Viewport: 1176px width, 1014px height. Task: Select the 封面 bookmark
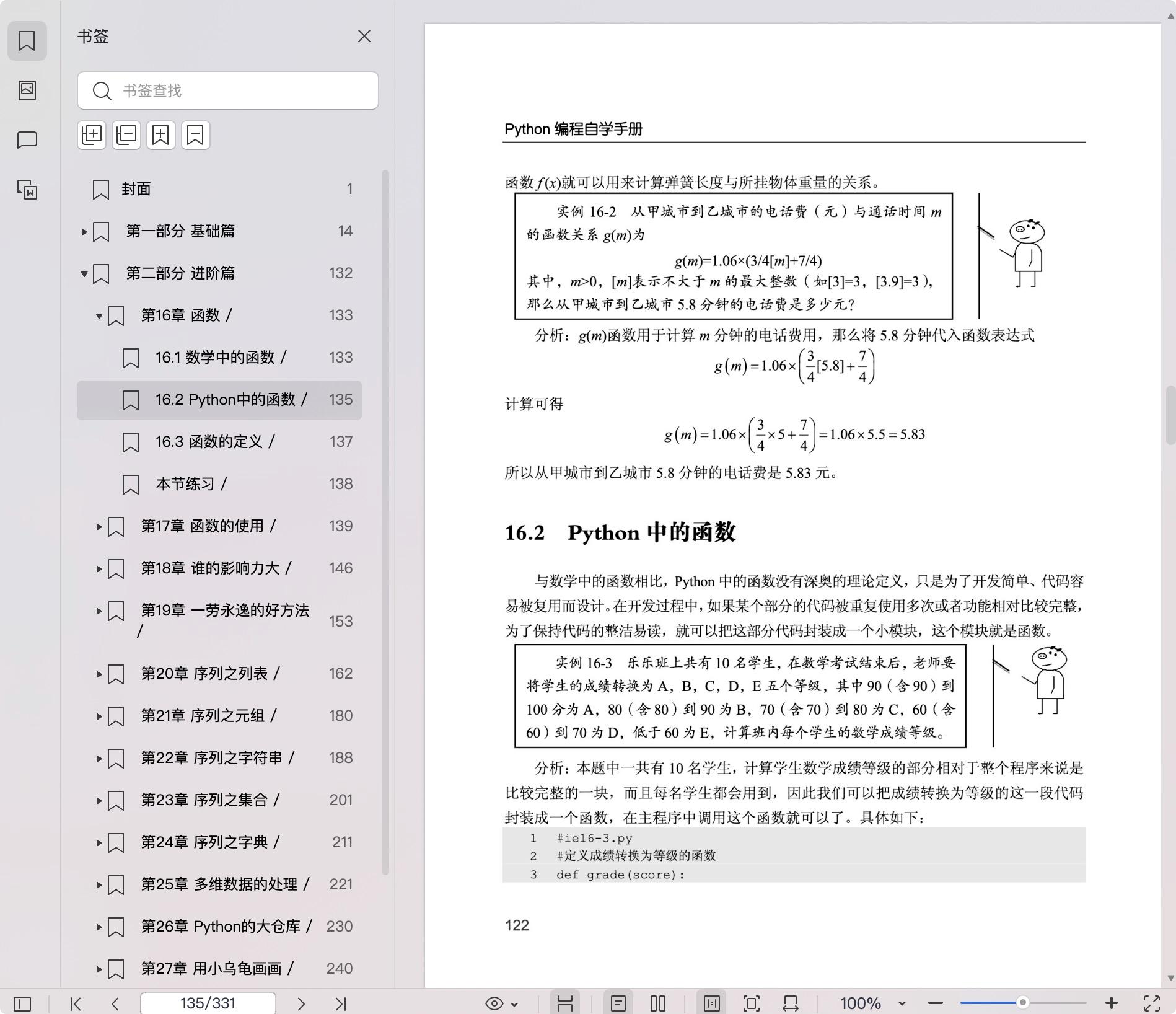tap(219, 189)
